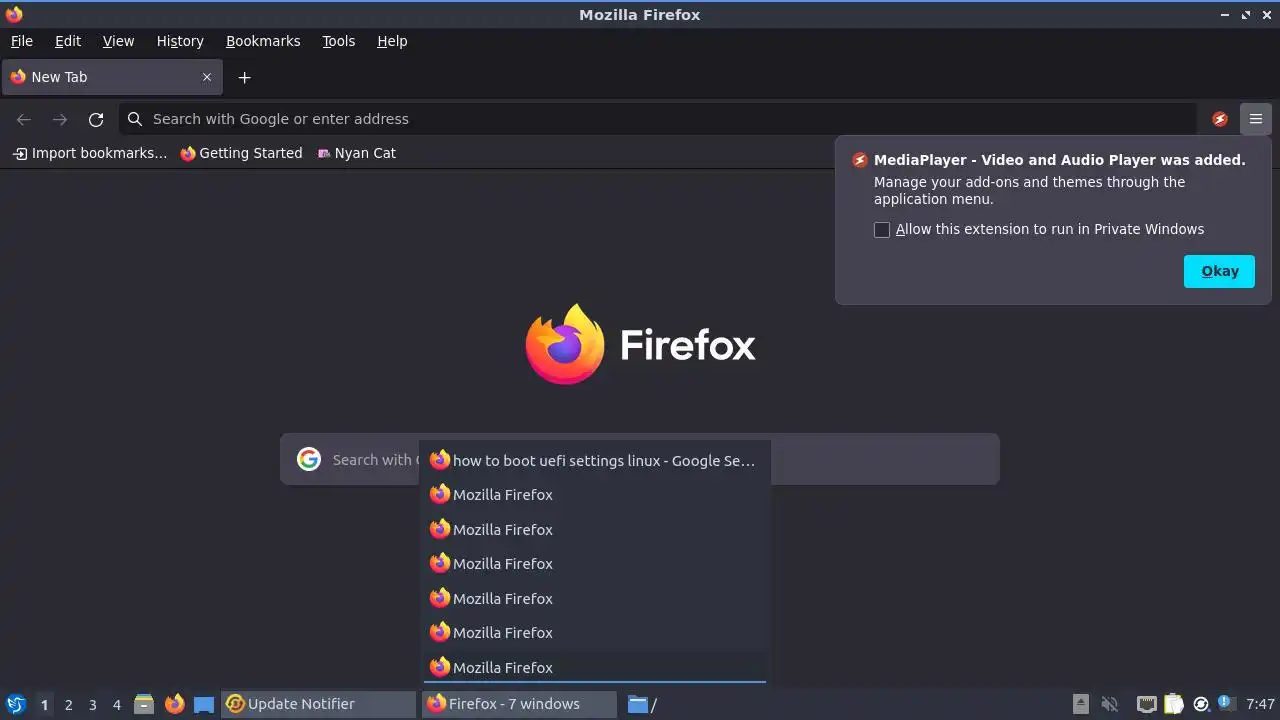The image size is (1280, 720).
Task: Launch the file manager from the panel quick launch
Action: click(x=144, y=704)
